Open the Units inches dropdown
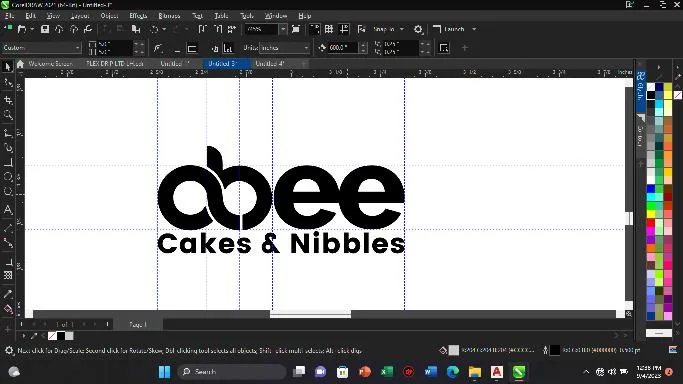Screen dimensions: 683x384 [x=284, y=47]
